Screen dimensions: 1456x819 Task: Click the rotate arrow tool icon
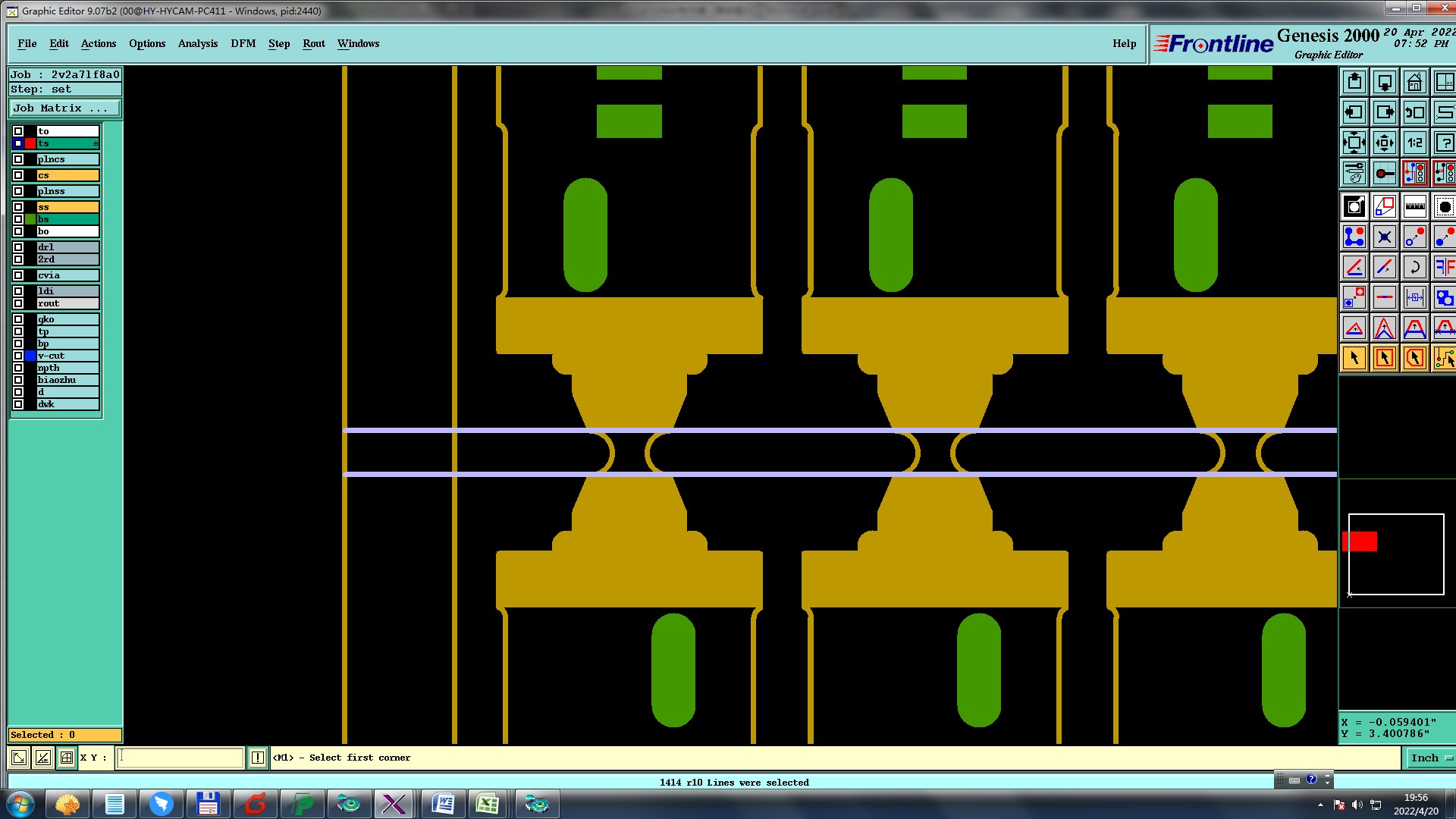click(1414, 267)
